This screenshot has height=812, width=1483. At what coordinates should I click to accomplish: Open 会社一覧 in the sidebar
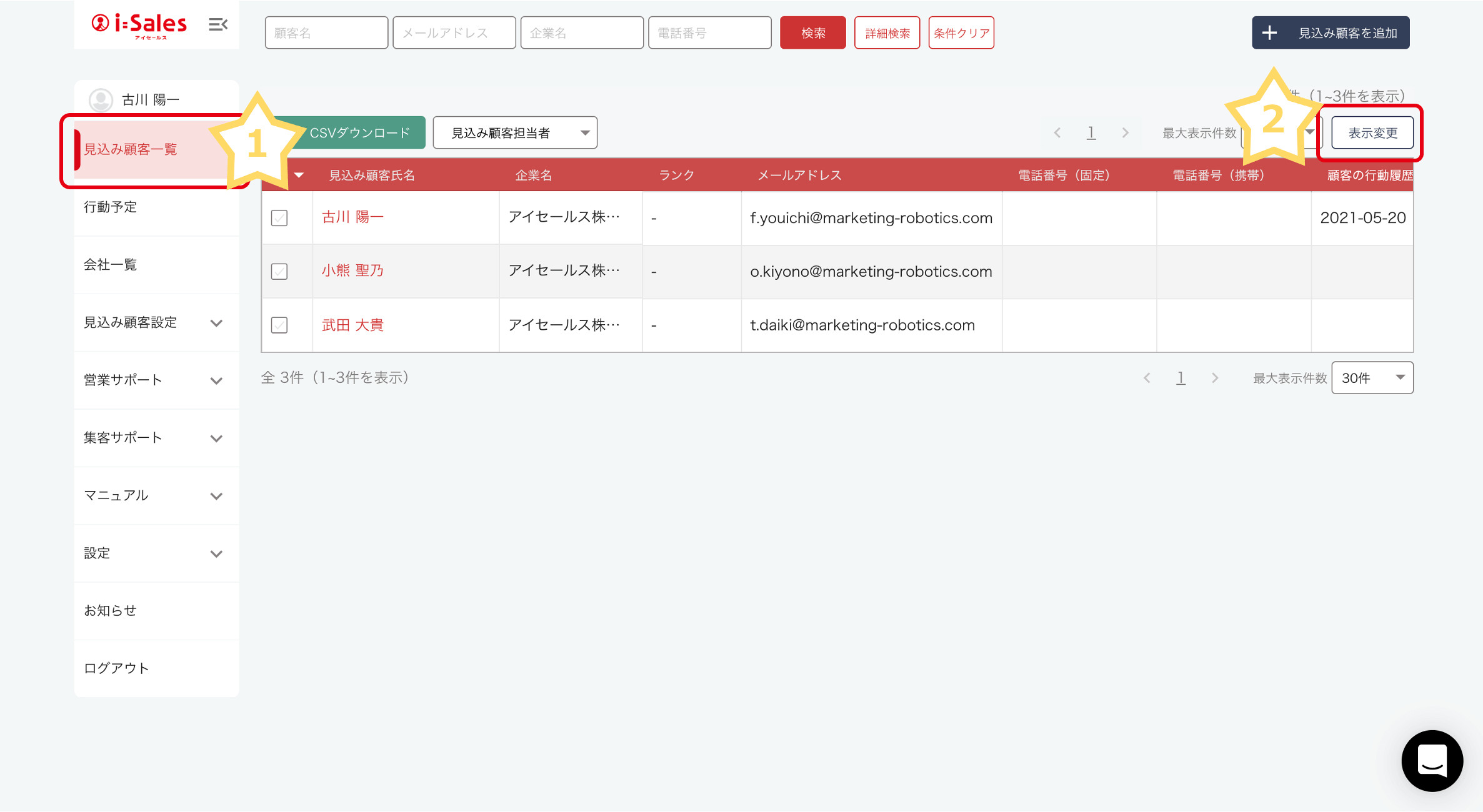tap(111, 265)
